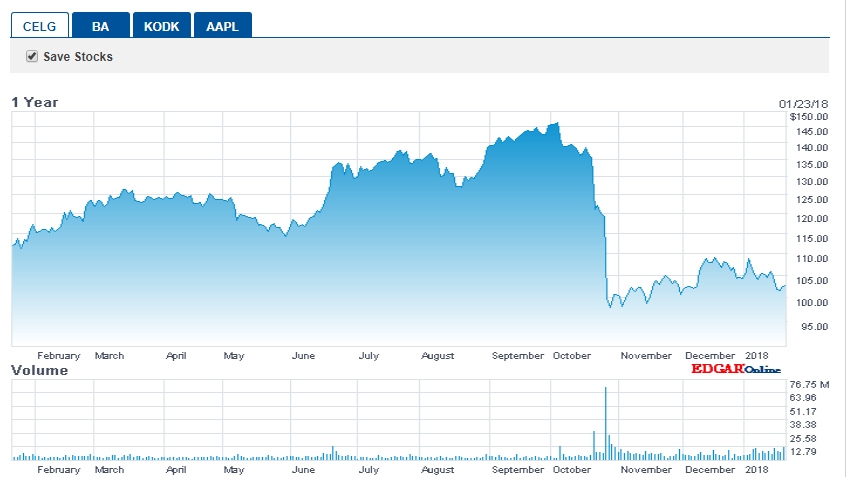Click the 100.00 price axis label
Screen dimensions: 852x477
pos(812,303)
